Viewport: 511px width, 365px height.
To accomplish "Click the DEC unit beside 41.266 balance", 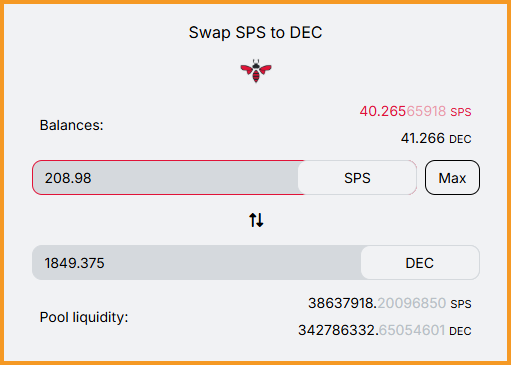I will click(x=460, y=139).
